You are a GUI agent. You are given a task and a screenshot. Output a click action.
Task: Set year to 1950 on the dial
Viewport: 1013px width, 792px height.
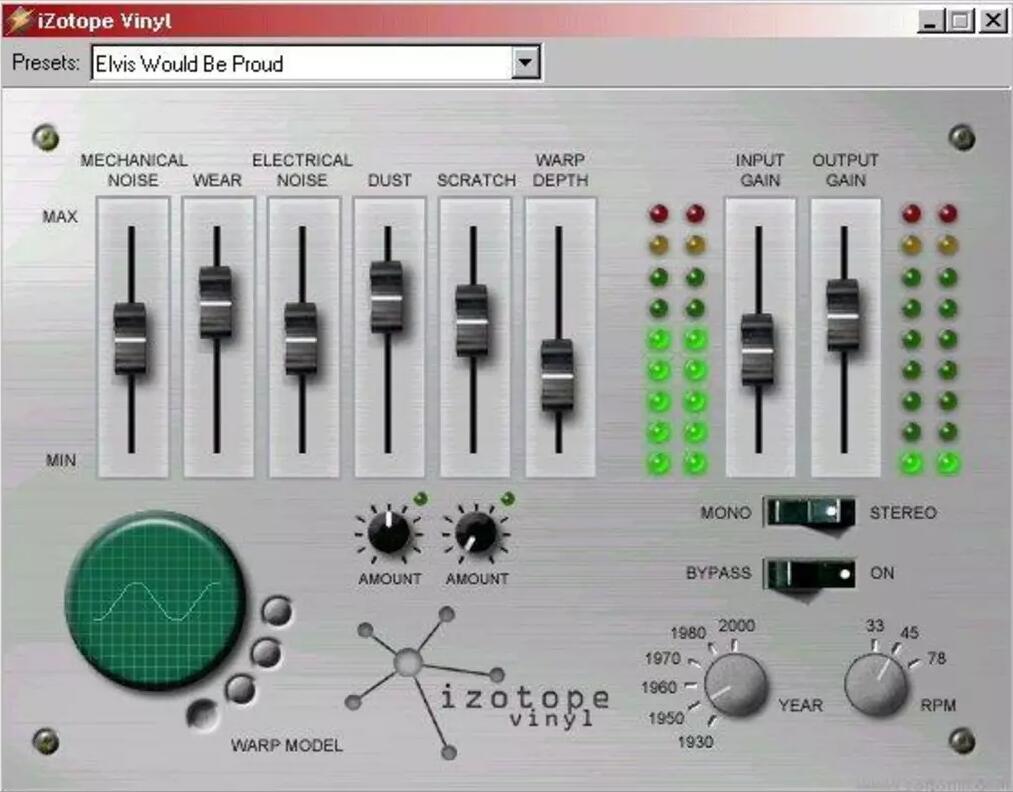(x=665, y=718)
